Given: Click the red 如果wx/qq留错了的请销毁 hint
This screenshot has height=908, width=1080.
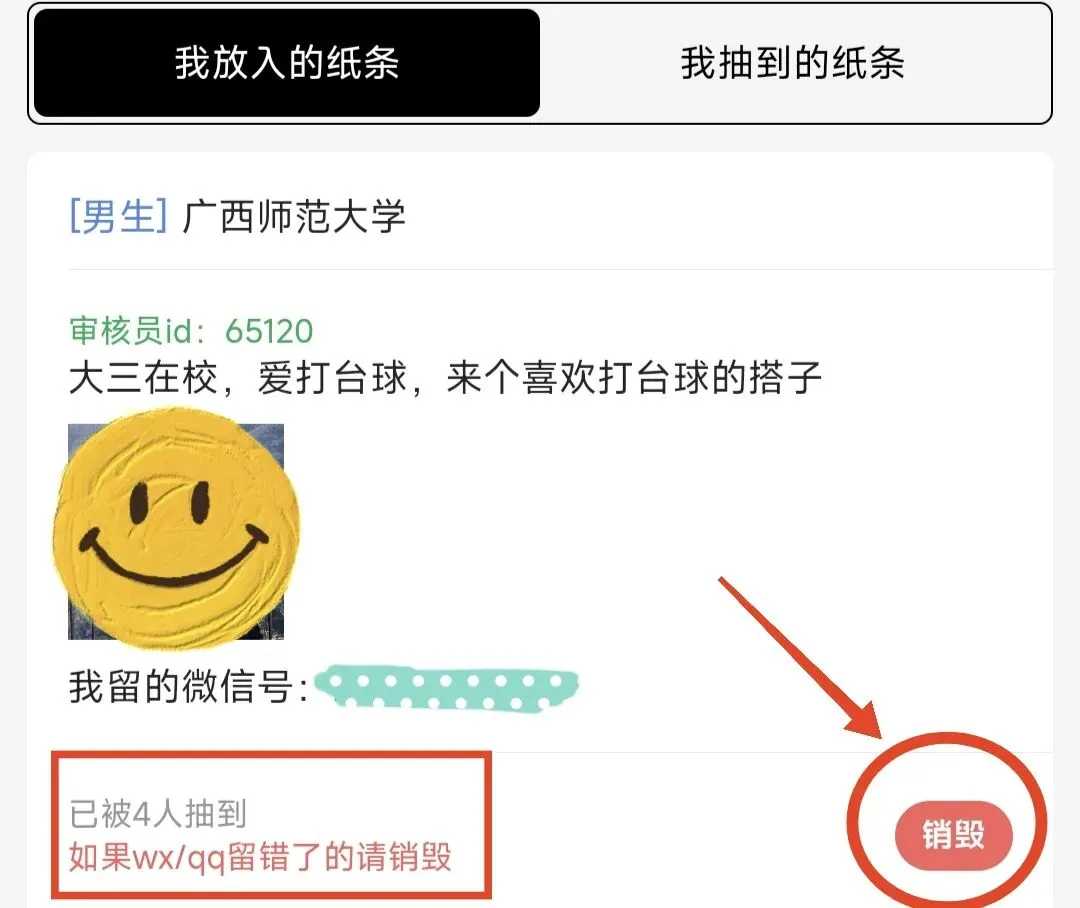Looking at the screenshot, I should [260, 857].
